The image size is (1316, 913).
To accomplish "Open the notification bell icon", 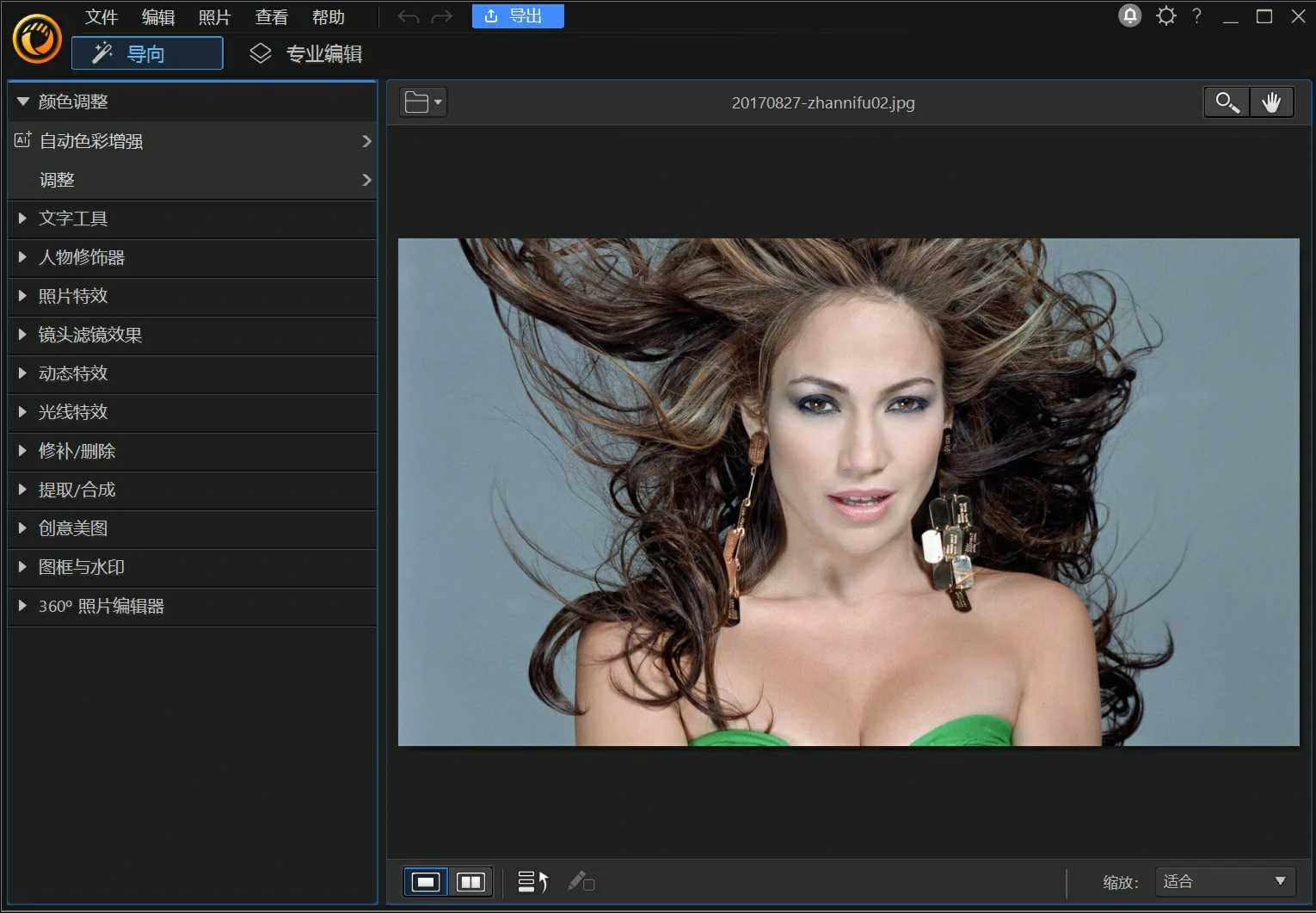I will coord(1129,15).
